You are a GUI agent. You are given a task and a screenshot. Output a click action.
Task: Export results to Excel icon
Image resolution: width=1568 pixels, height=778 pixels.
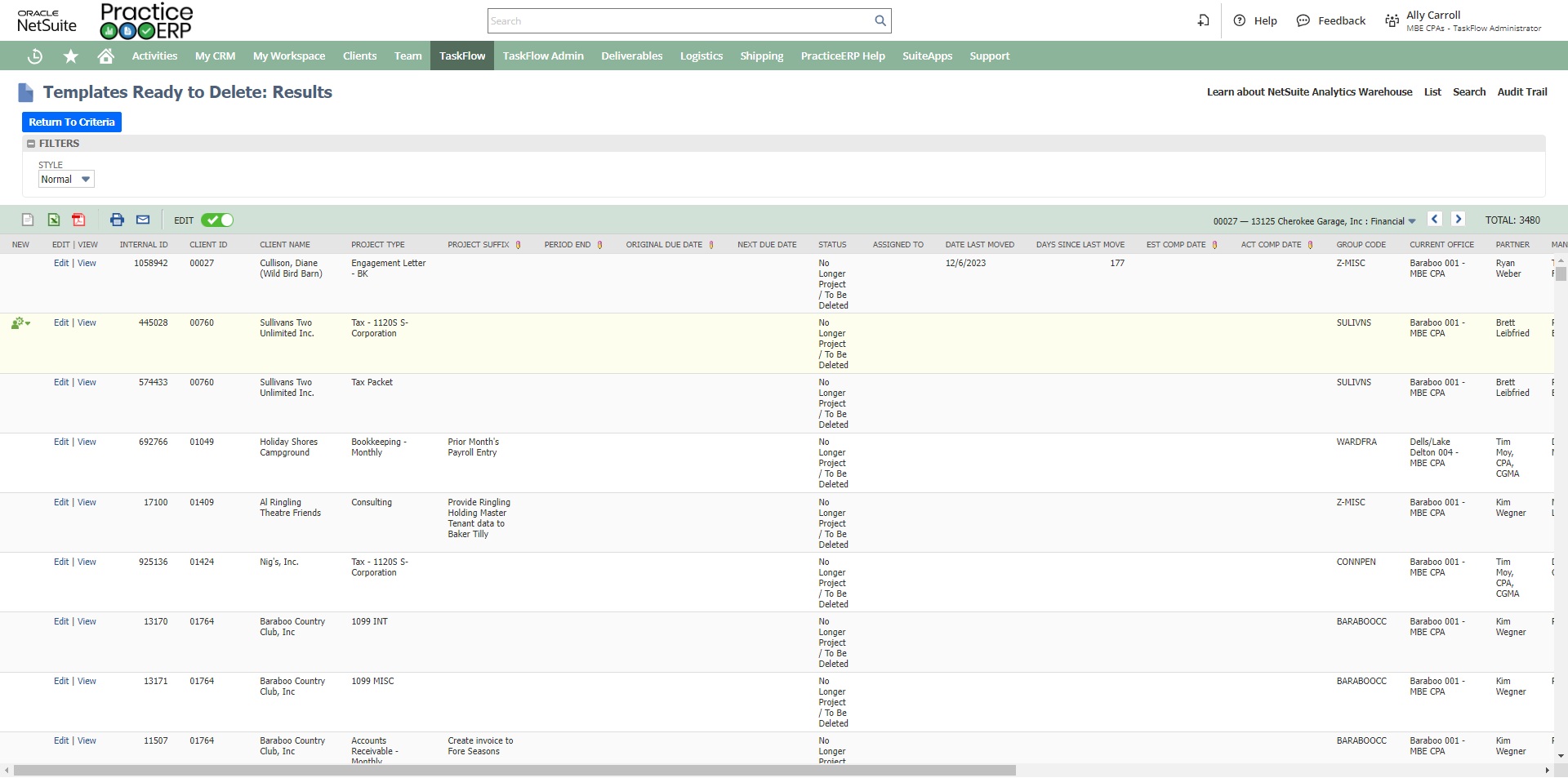[53, 220]
